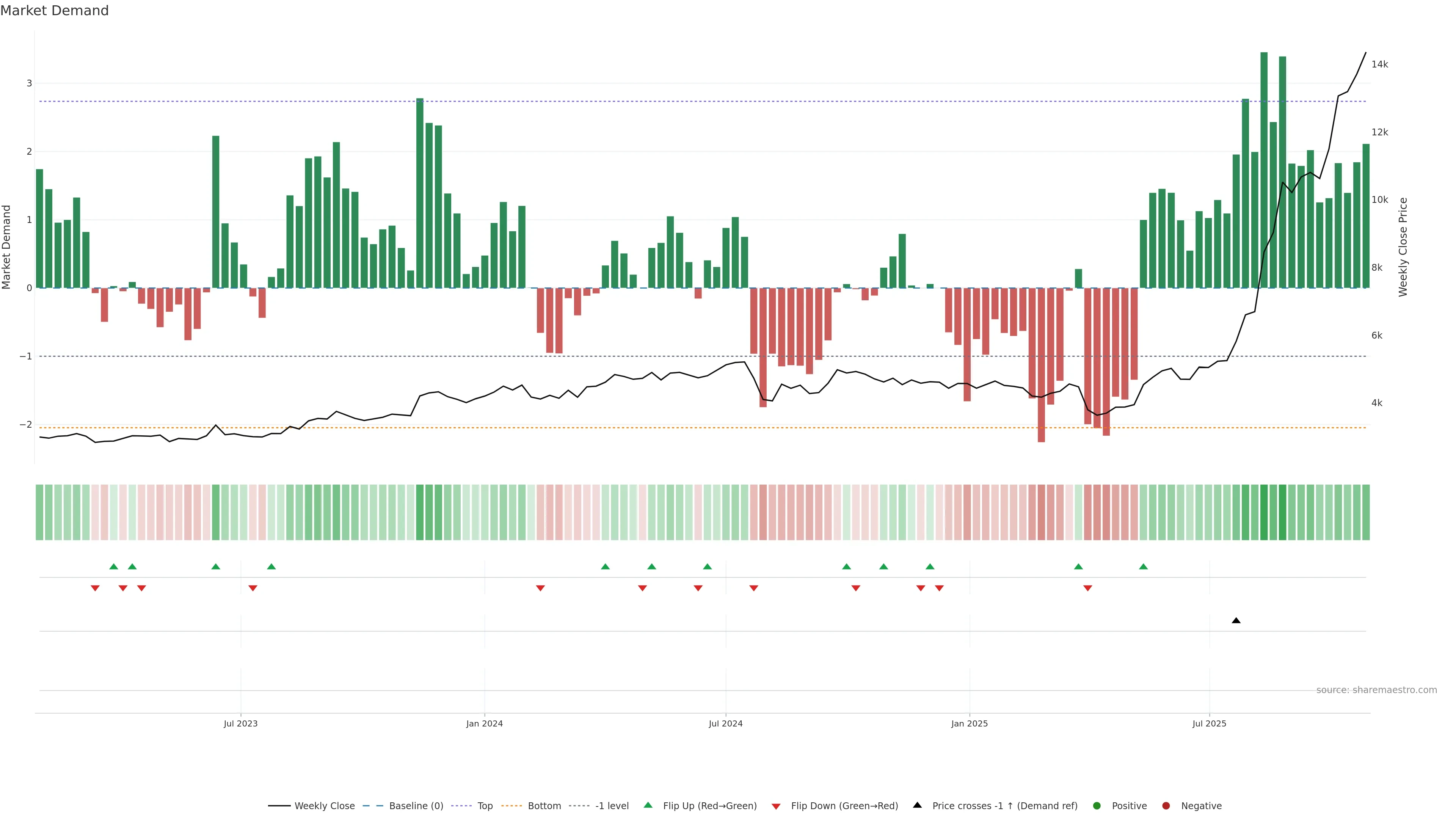Click the source: sharemaestro.com text

[x=1376, y=690]
